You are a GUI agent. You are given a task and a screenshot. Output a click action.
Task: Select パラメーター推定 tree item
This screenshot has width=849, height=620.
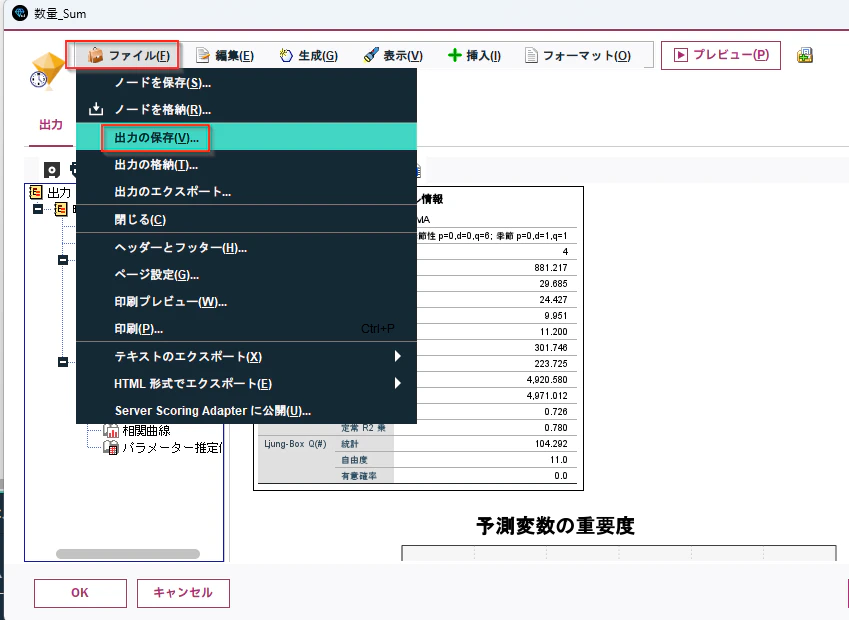tap(172, 448)
